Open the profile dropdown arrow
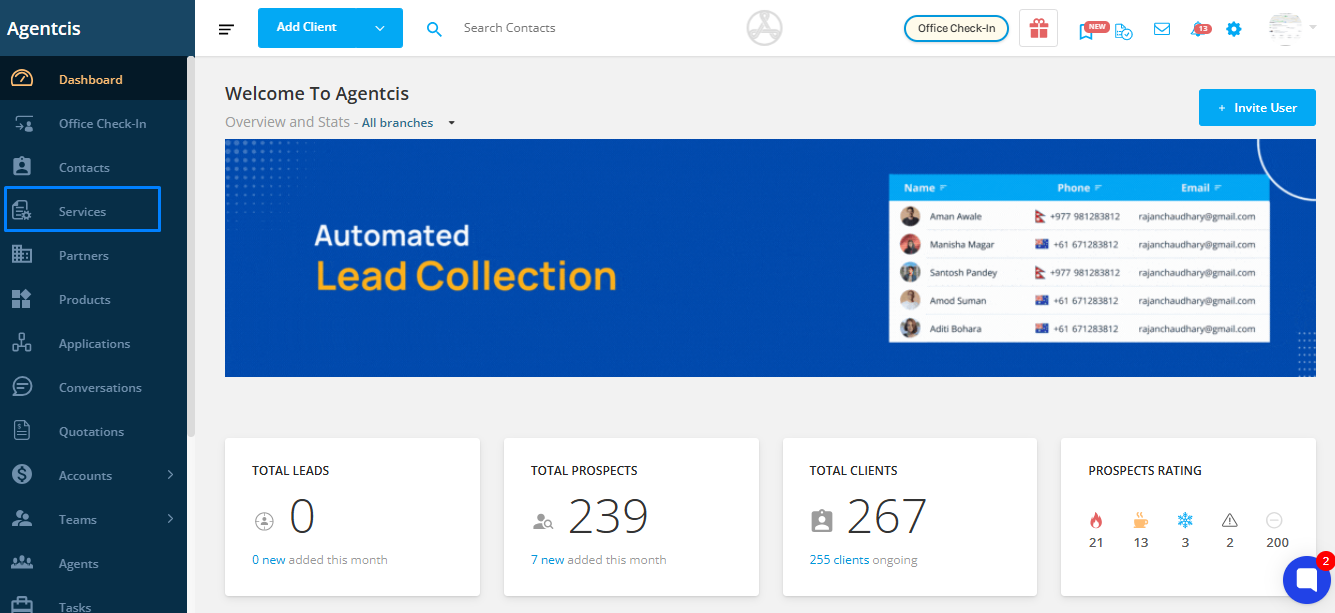Screen dimensions: 1335x613 [1312, 28]
